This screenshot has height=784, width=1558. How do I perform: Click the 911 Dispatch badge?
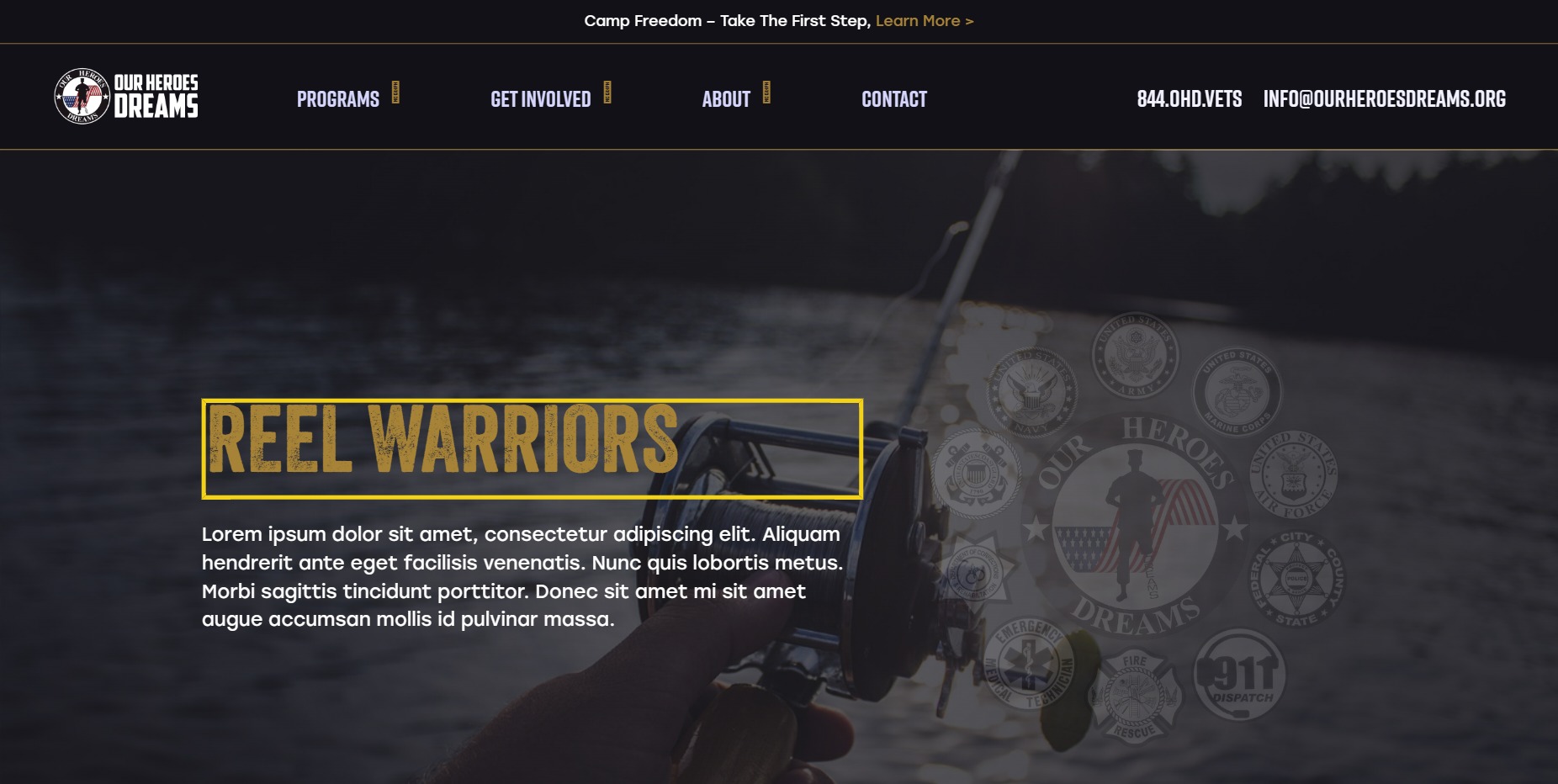tap(1239, 674)
